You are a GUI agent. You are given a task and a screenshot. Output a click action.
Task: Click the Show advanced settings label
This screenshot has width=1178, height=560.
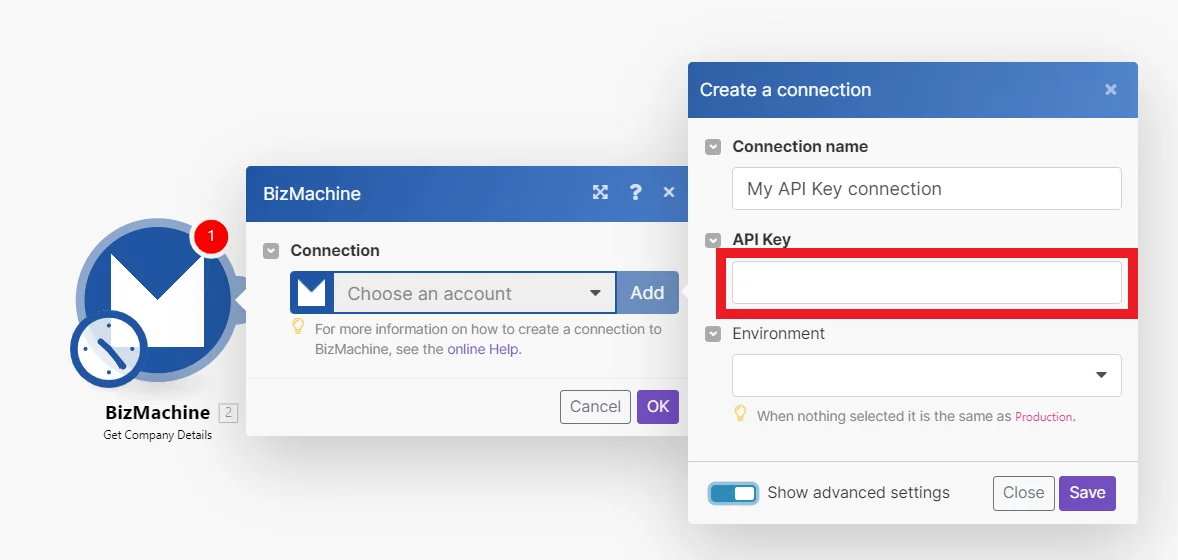coord(859,493)
